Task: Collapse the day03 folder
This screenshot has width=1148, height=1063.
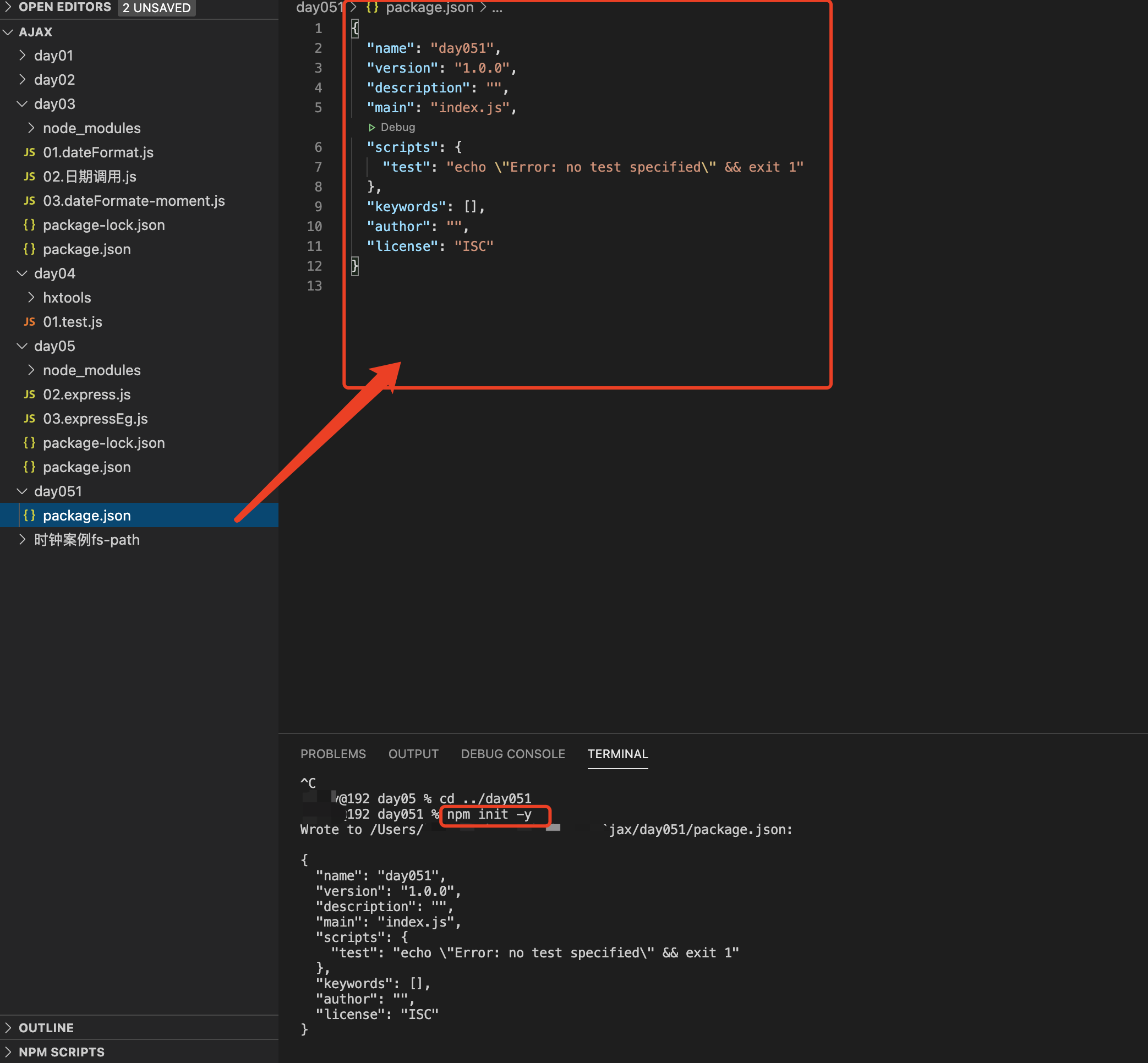Action: [x=22, y=103]
